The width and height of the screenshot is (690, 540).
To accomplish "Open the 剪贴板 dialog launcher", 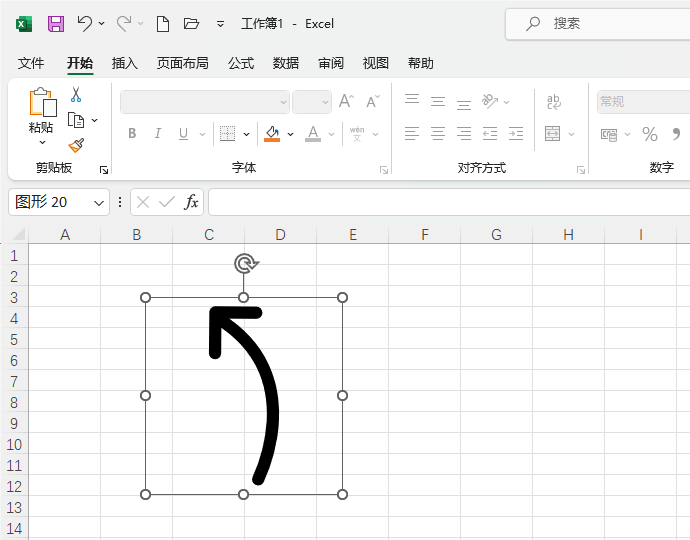I will pos(104,170).
